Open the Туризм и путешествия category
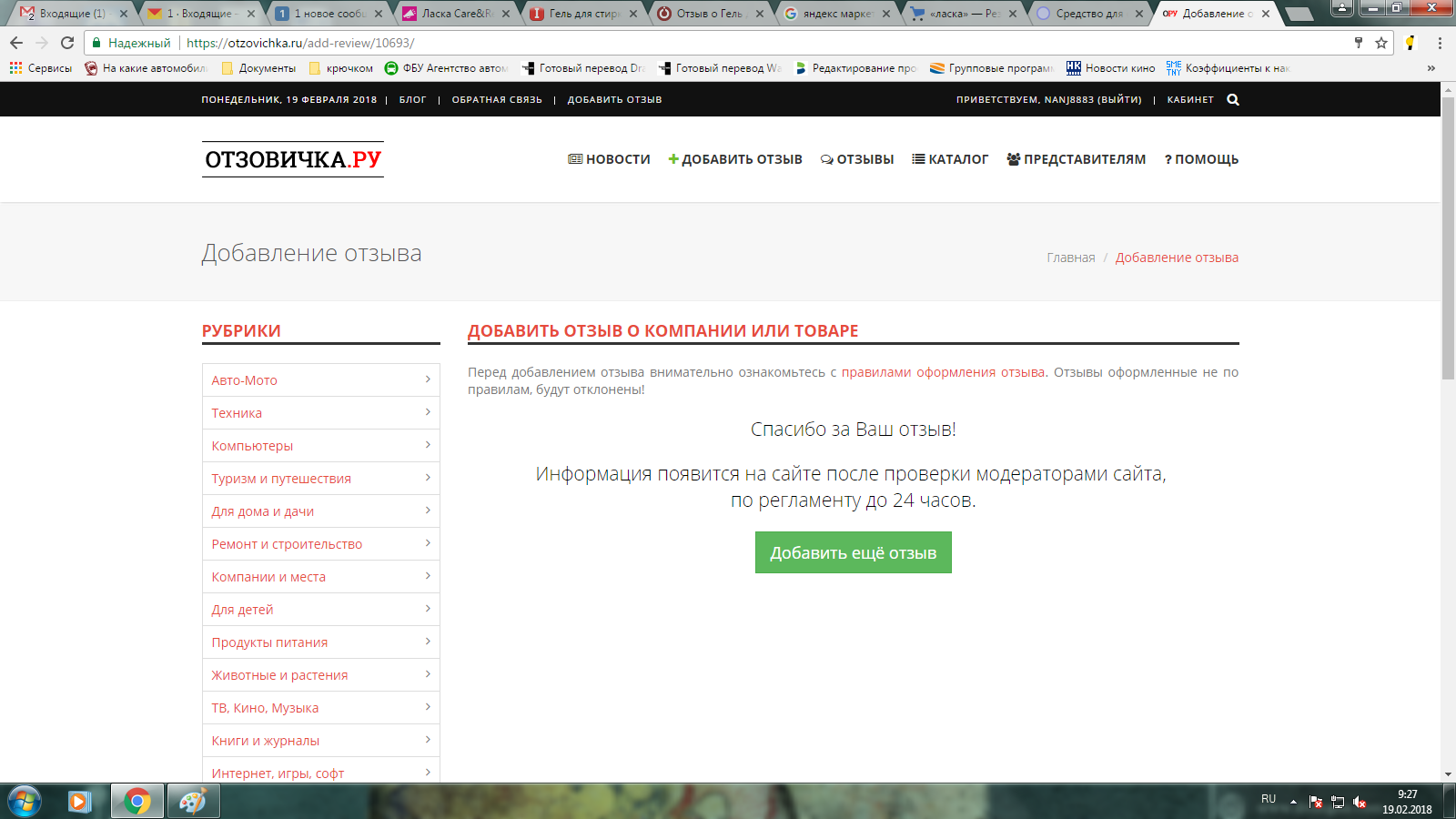 [x=281, y=479]
